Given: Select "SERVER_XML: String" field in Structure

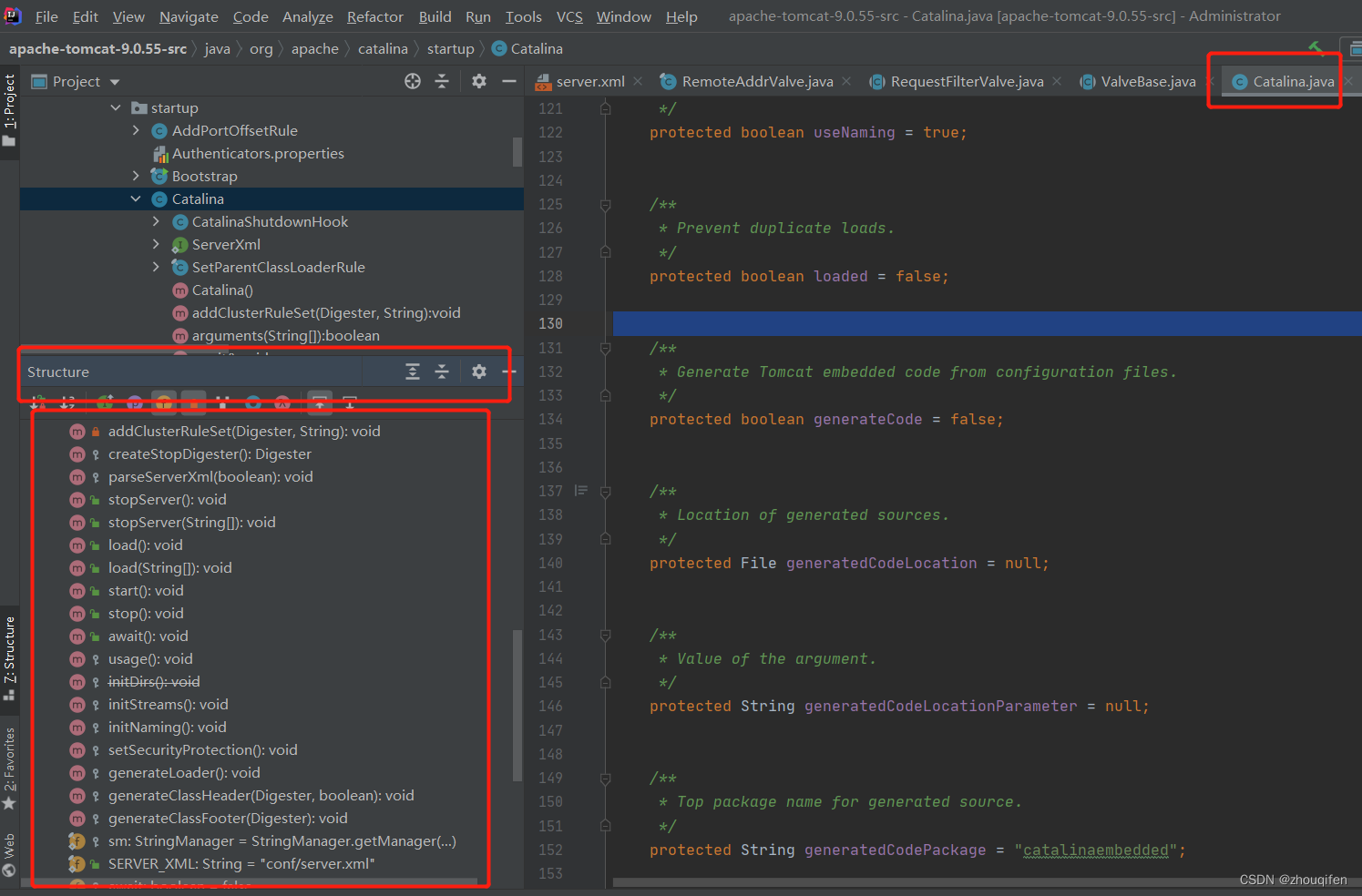Looking at the screenshot, I should [241, 863].
